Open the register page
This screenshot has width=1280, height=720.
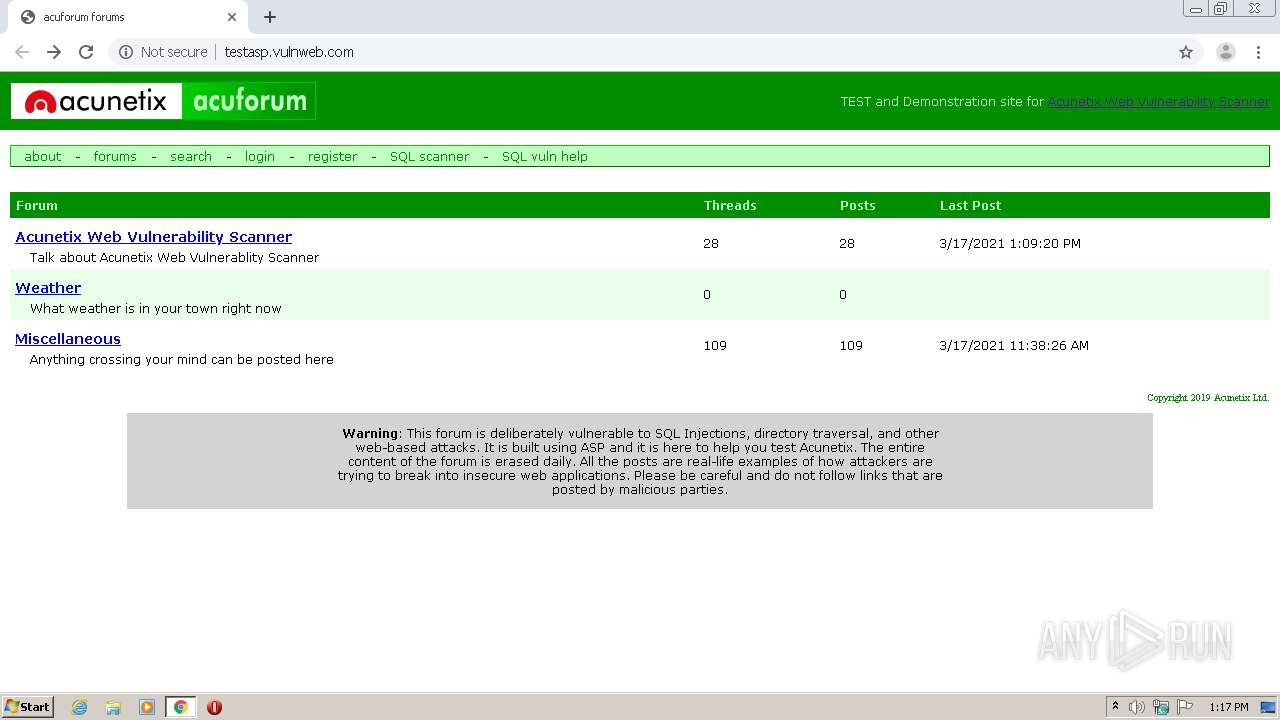[332, 156]
